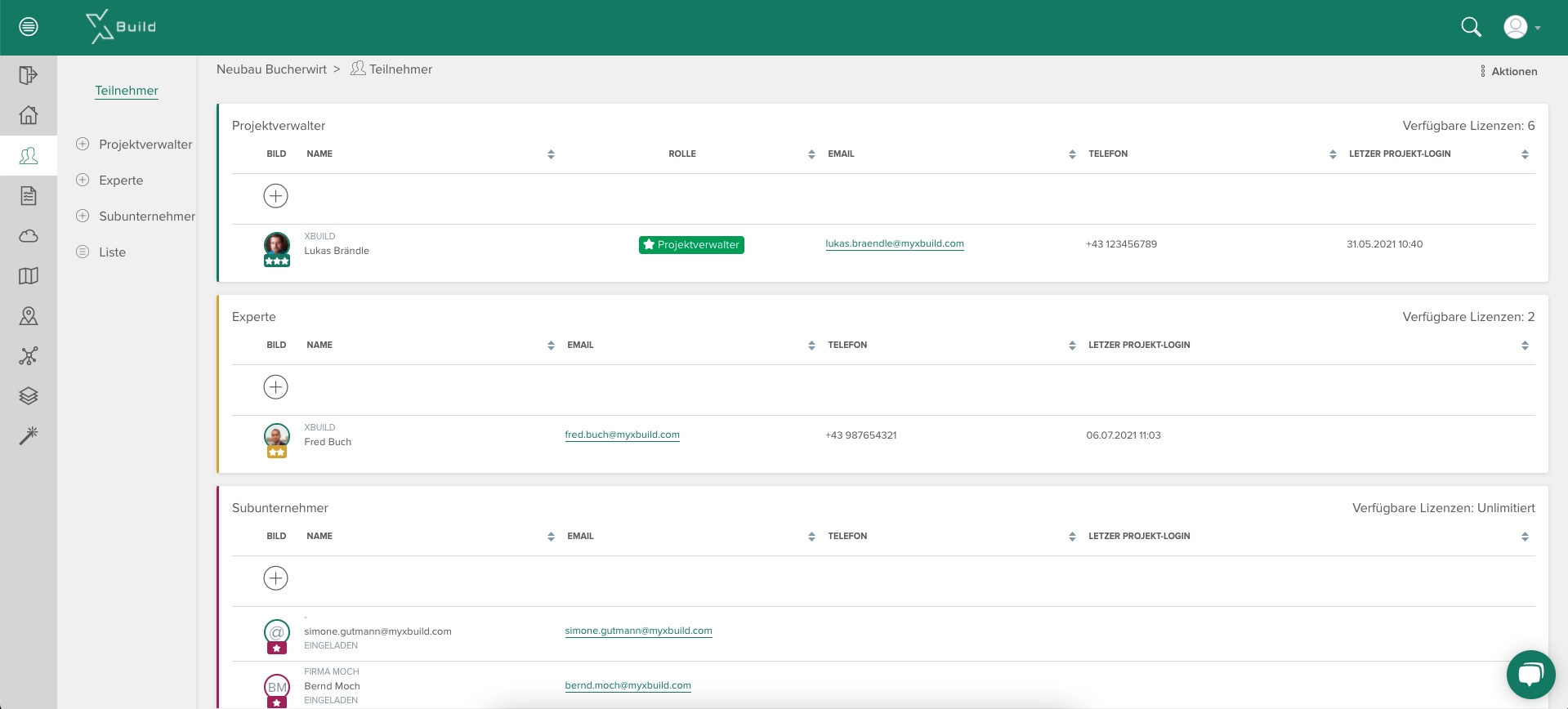The image size is (1568, 709).
Task: Add a new Subunternehmer with plus icon
Action: (x=276, y=578)
